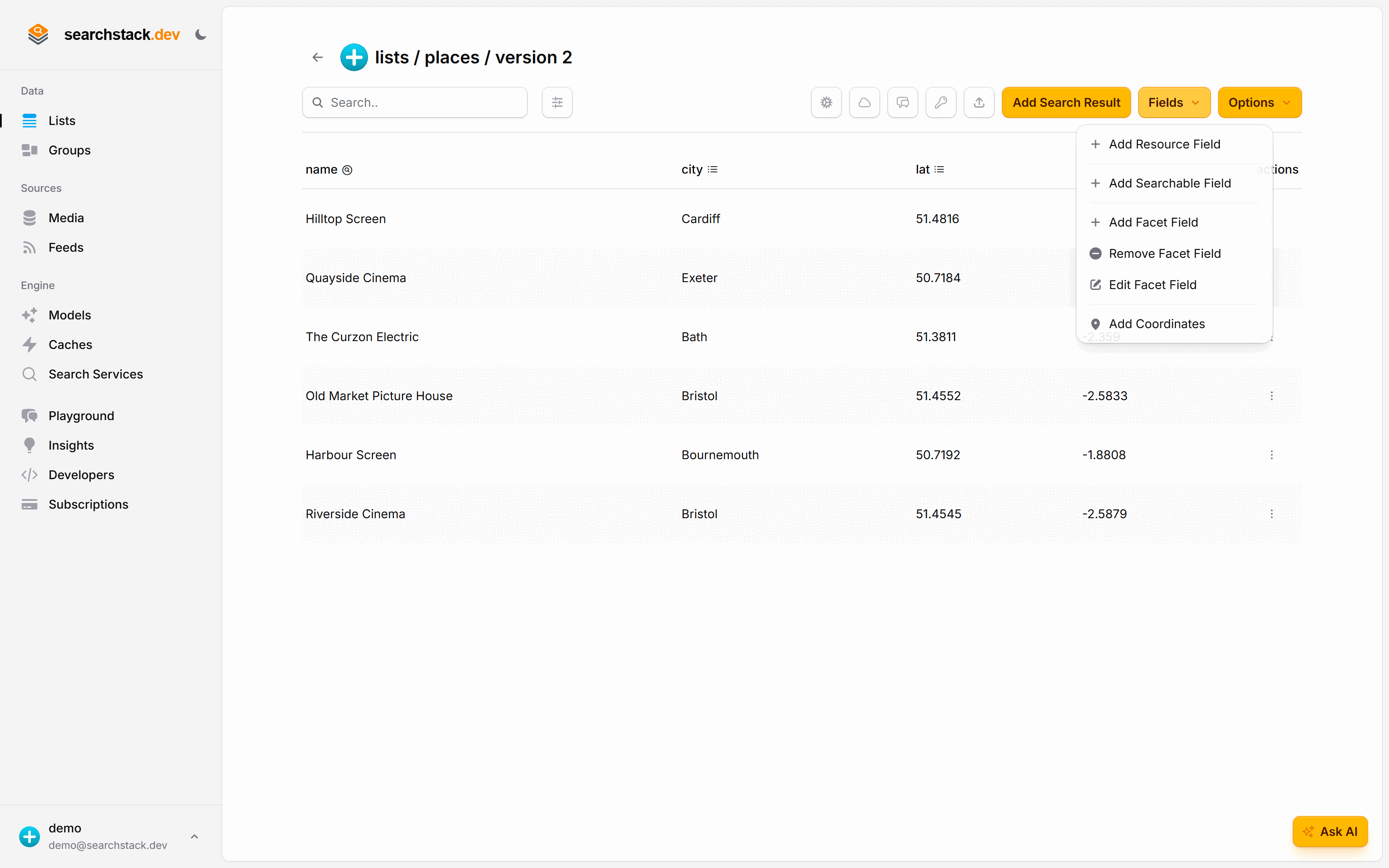Open the Ask AI button

[x=1330, y=831]
